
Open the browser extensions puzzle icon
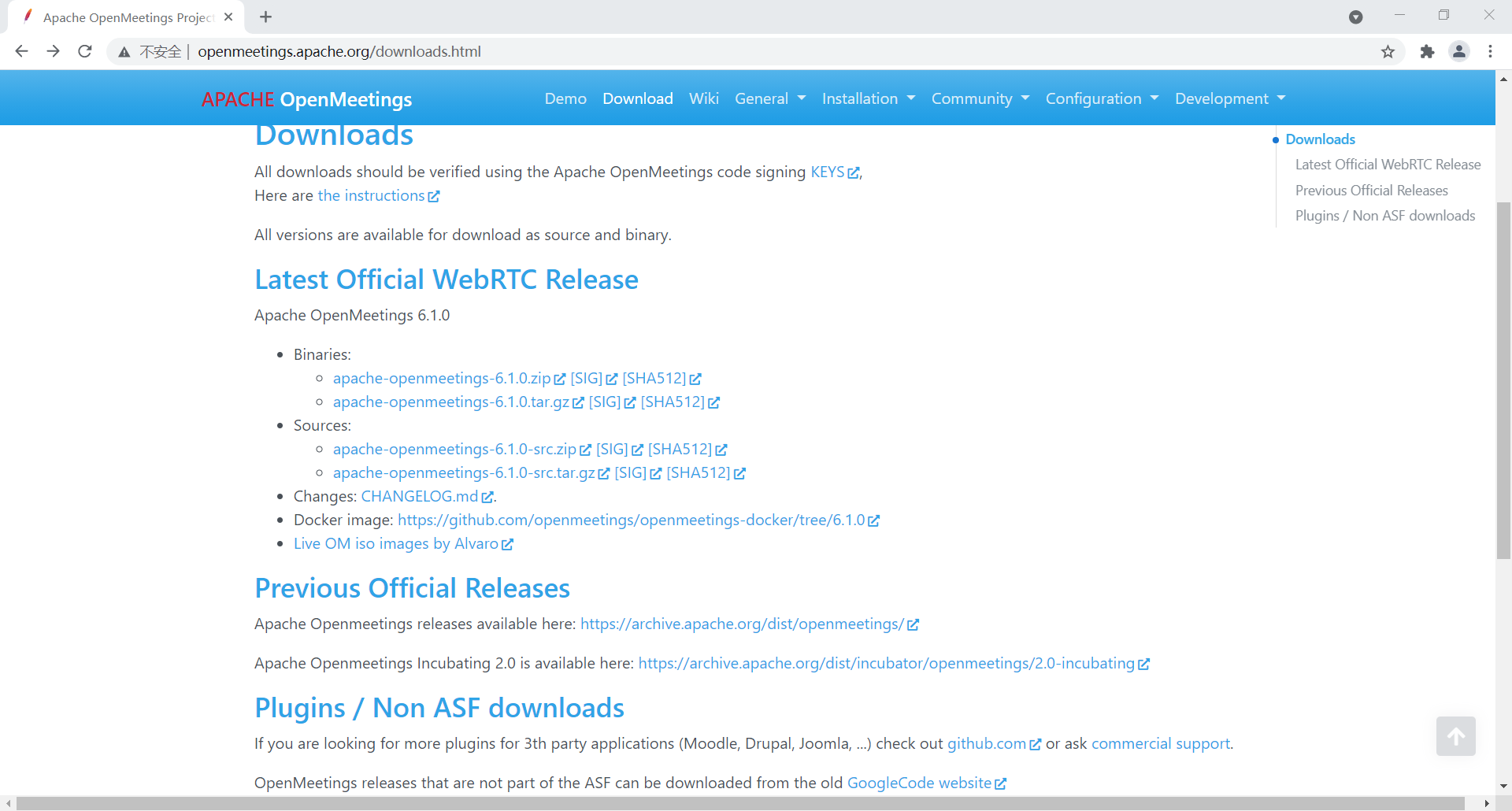tap(1427, 51)
